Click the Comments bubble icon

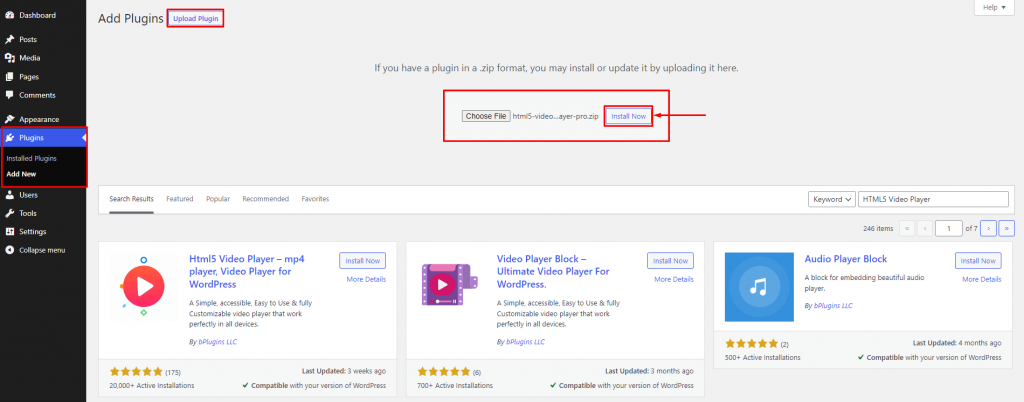9,95
